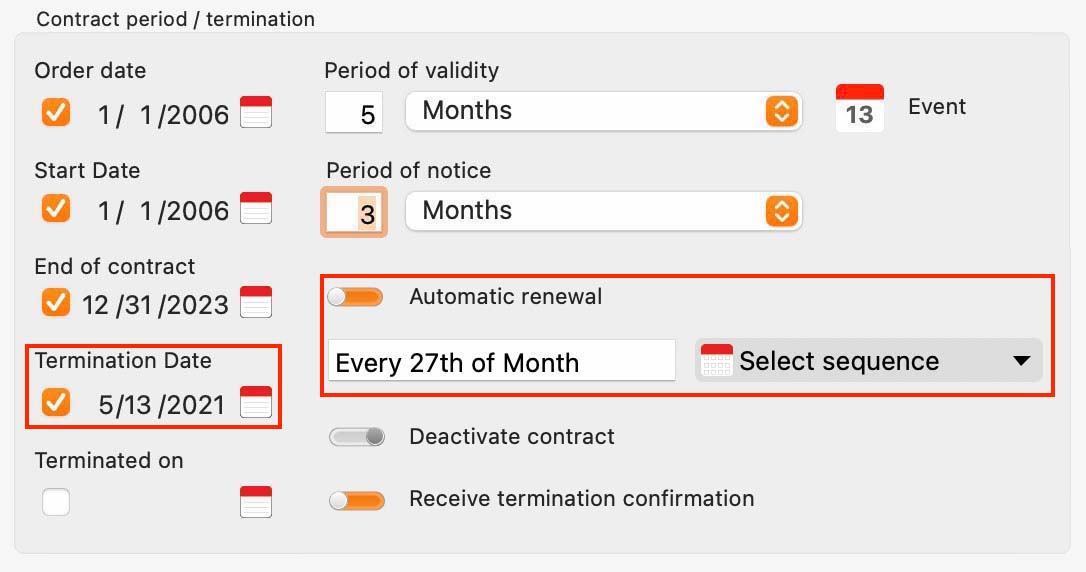Toggle Receive termination confirmation switch

click(357, 500)
